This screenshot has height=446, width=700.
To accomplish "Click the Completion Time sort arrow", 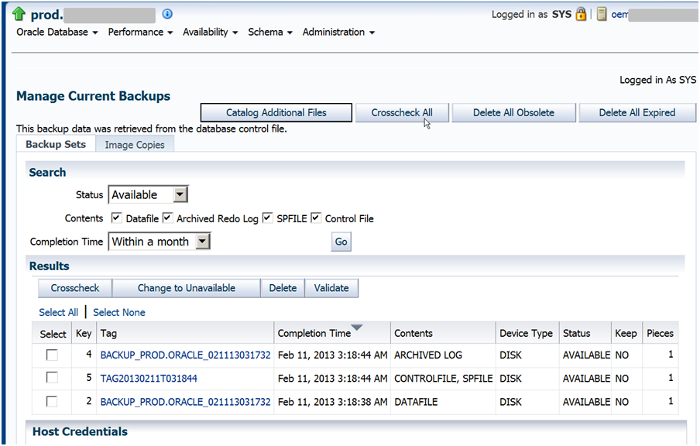I will coord(357,328).
